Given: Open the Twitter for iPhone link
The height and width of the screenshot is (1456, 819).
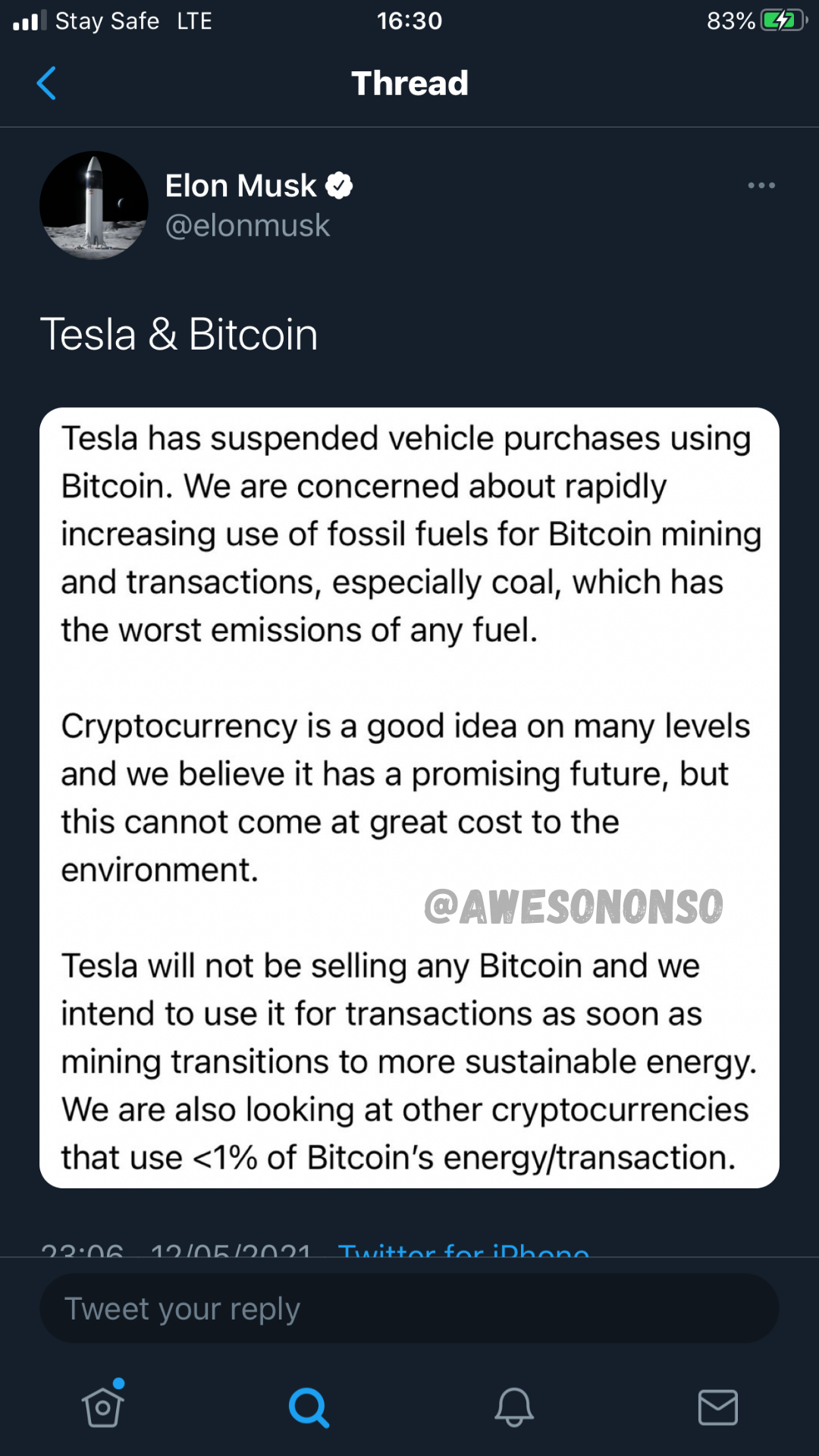Looking at the screenshot, I should click(463, 1248).
